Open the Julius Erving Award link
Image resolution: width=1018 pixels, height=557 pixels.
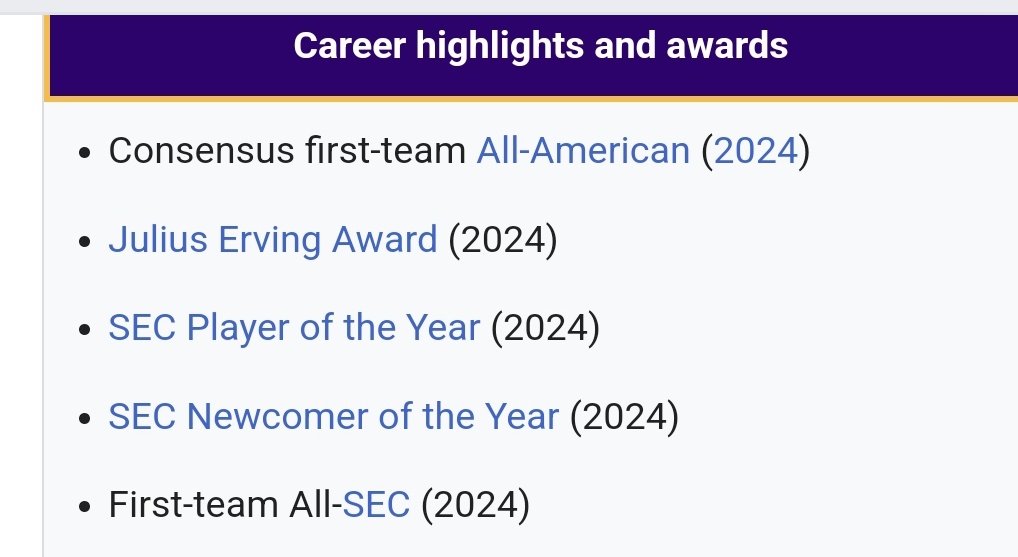(273, 240)
